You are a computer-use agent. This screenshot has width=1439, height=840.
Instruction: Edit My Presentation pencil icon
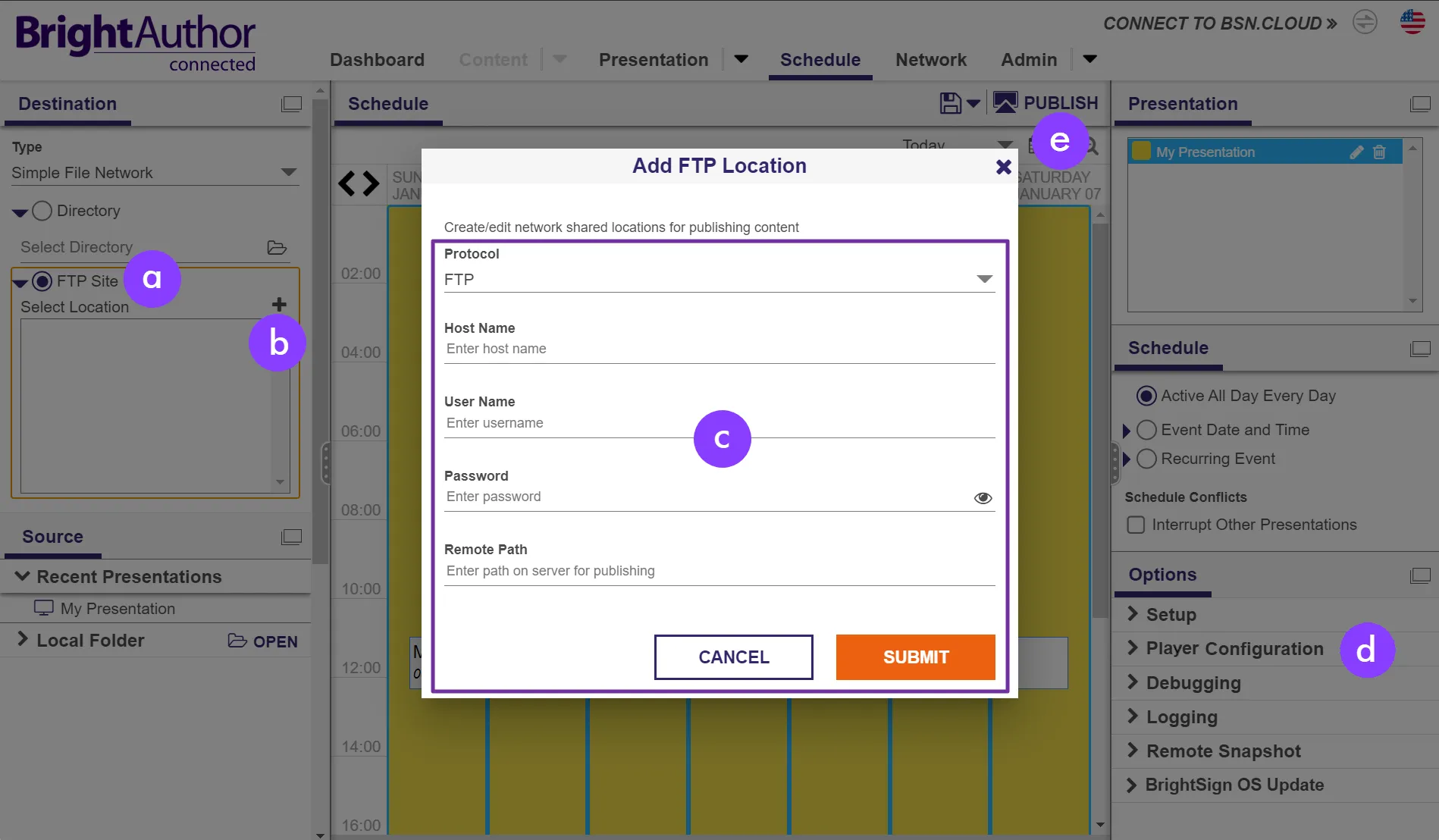(1356, 152)
